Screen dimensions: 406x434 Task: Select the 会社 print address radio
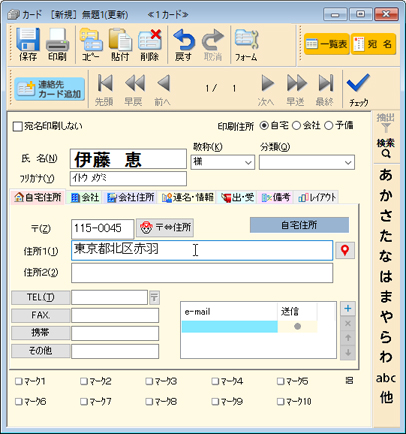(296, 126)
